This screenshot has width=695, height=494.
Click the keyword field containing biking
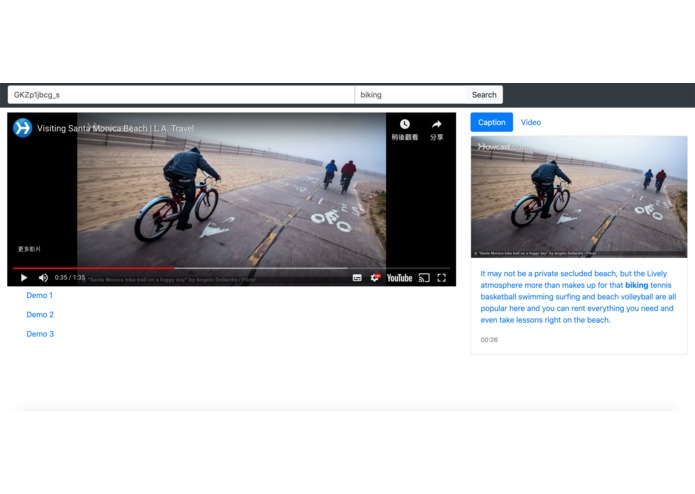410,95
